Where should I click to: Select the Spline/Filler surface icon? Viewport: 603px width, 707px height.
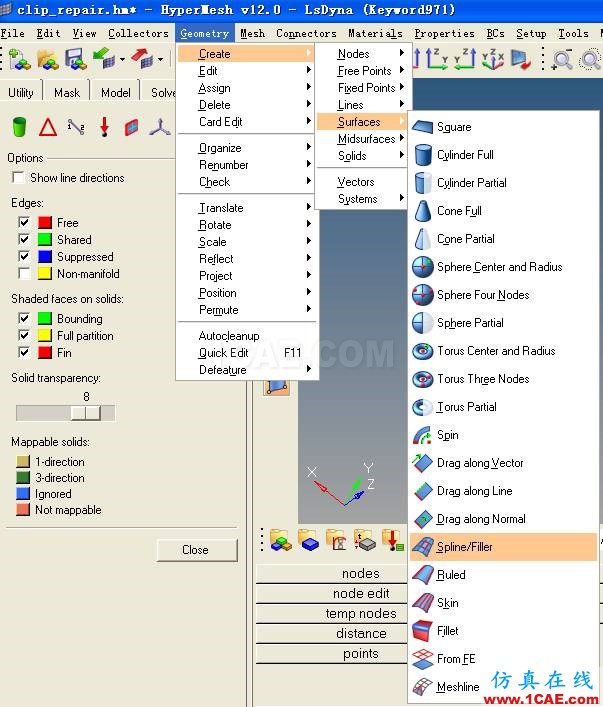(423, 546)
